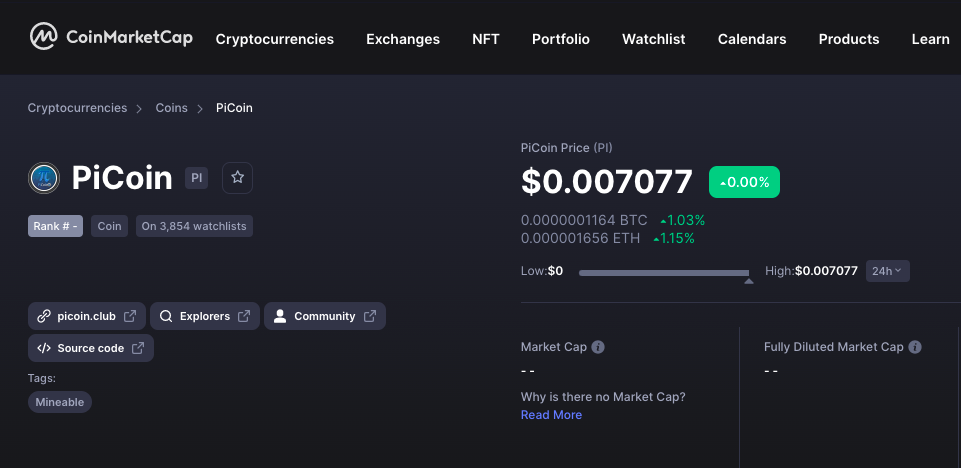Image resolution: width=961 pixels, height=468 pixels.
Task: Click the High:$0.007077 label
Action: tap(811, 271)
